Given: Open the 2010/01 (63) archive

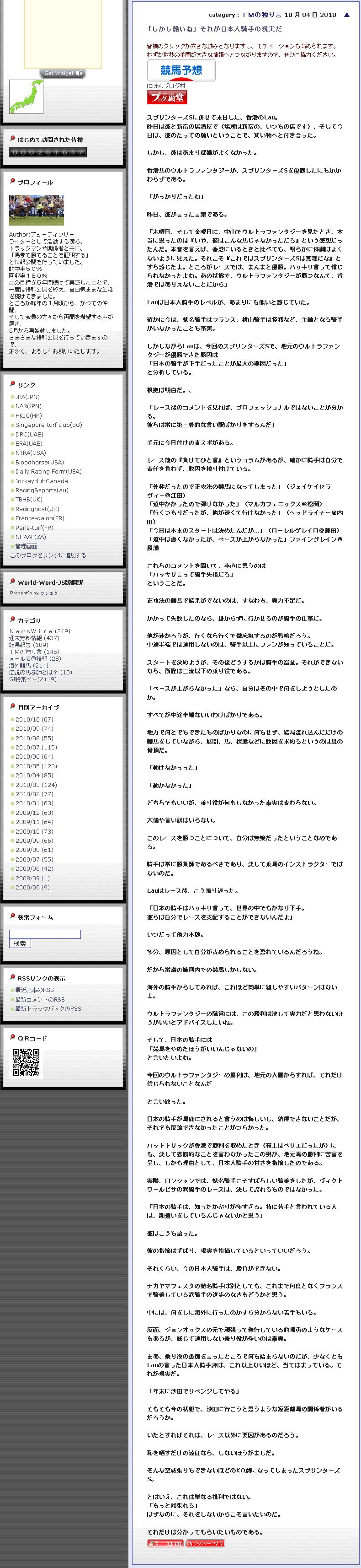Looking at the screenshot, I should click(34, 803).
